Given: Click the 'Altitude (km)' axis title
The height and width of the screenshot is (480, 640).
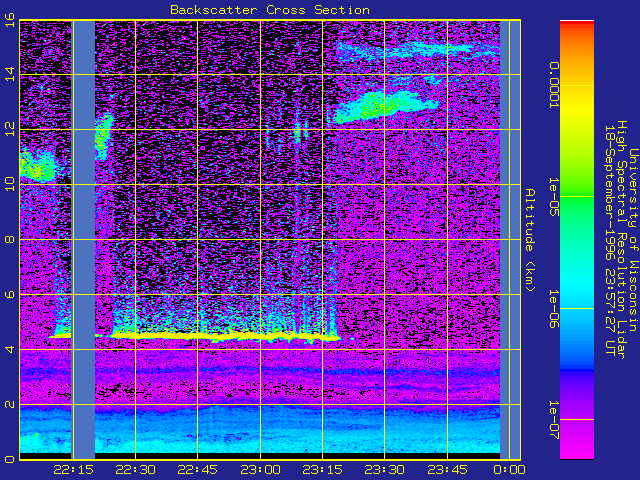Looking at the screenshot, I should click(x=530, y=240).
